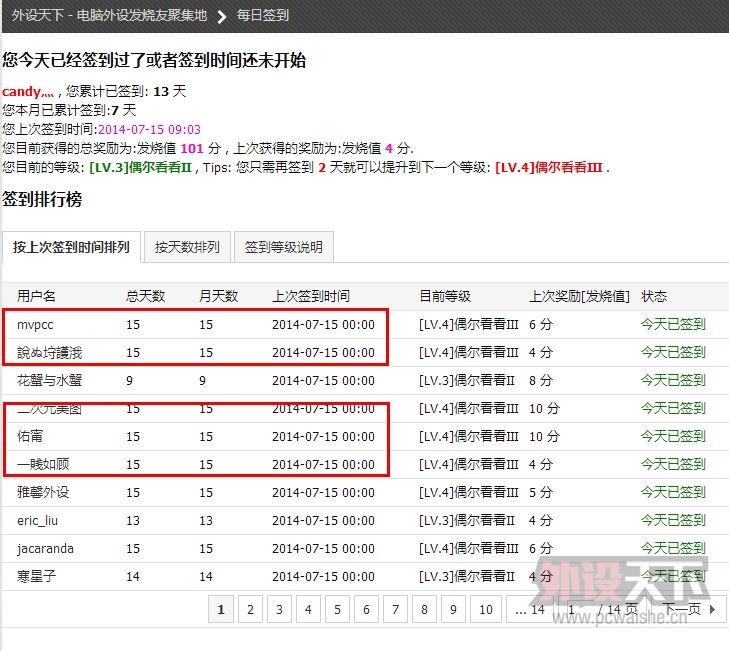Open the candy username profile link

[x=28, y=91]
